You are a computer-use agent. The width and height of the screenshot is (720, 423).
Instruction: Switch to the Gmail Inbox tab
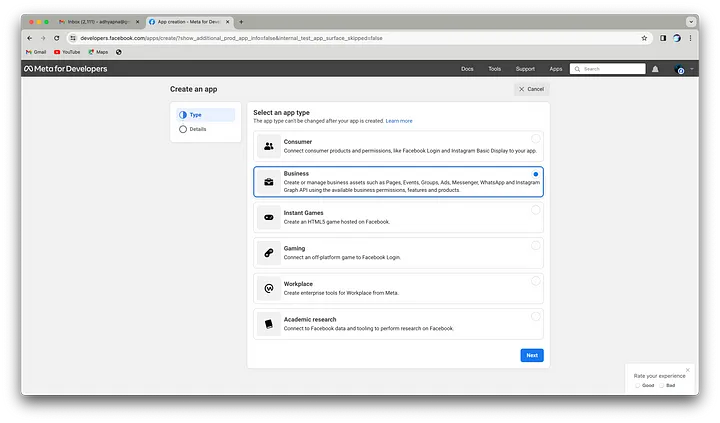click(99, 22)
